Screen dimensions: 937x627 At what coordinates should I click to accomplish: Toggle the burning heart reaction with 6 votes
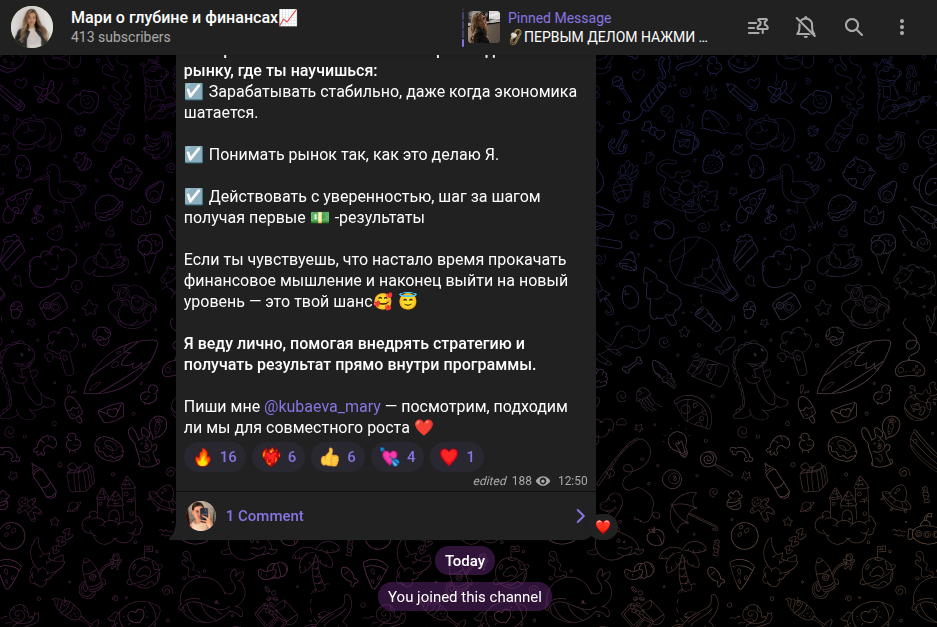click(278, 457)
